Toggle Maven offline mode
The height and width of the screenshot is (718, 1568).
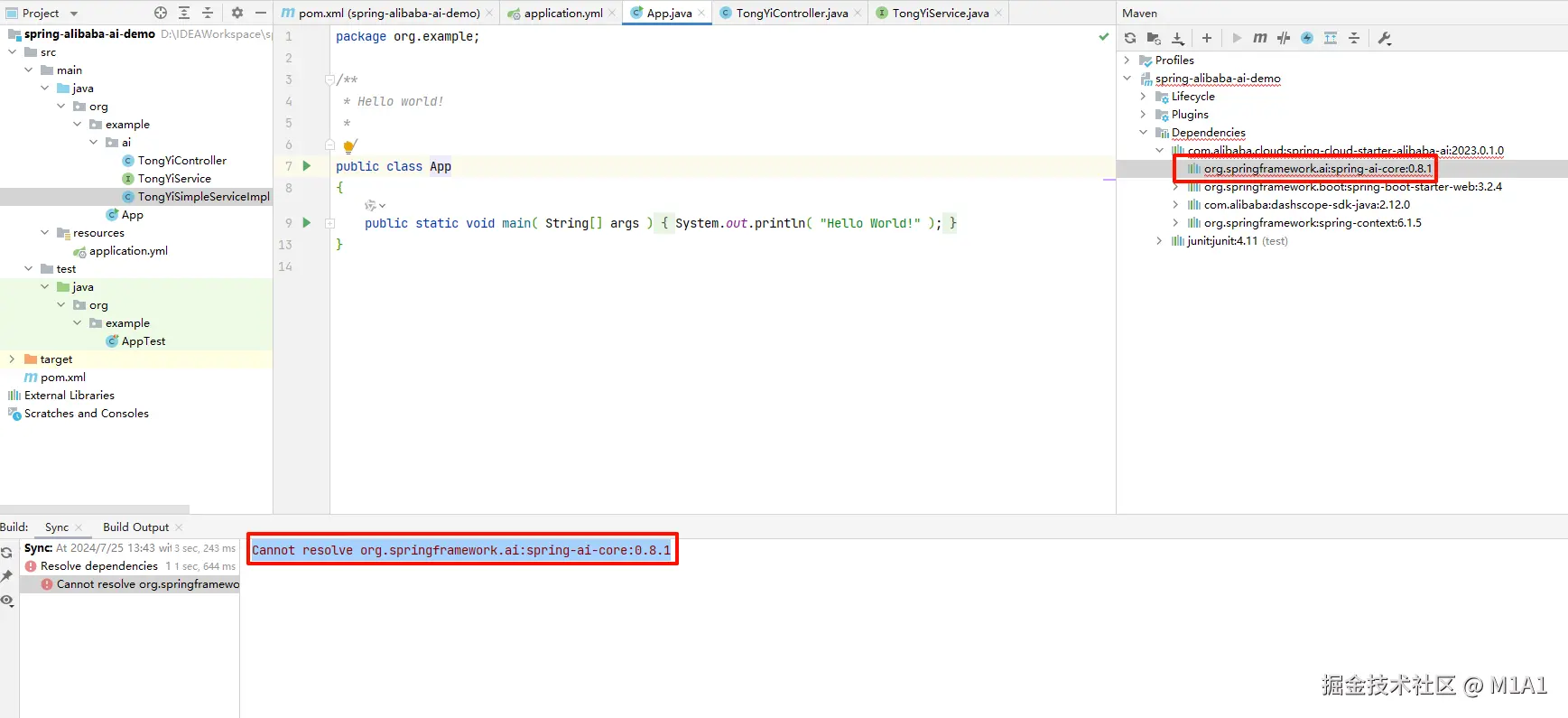(1284, 38)
